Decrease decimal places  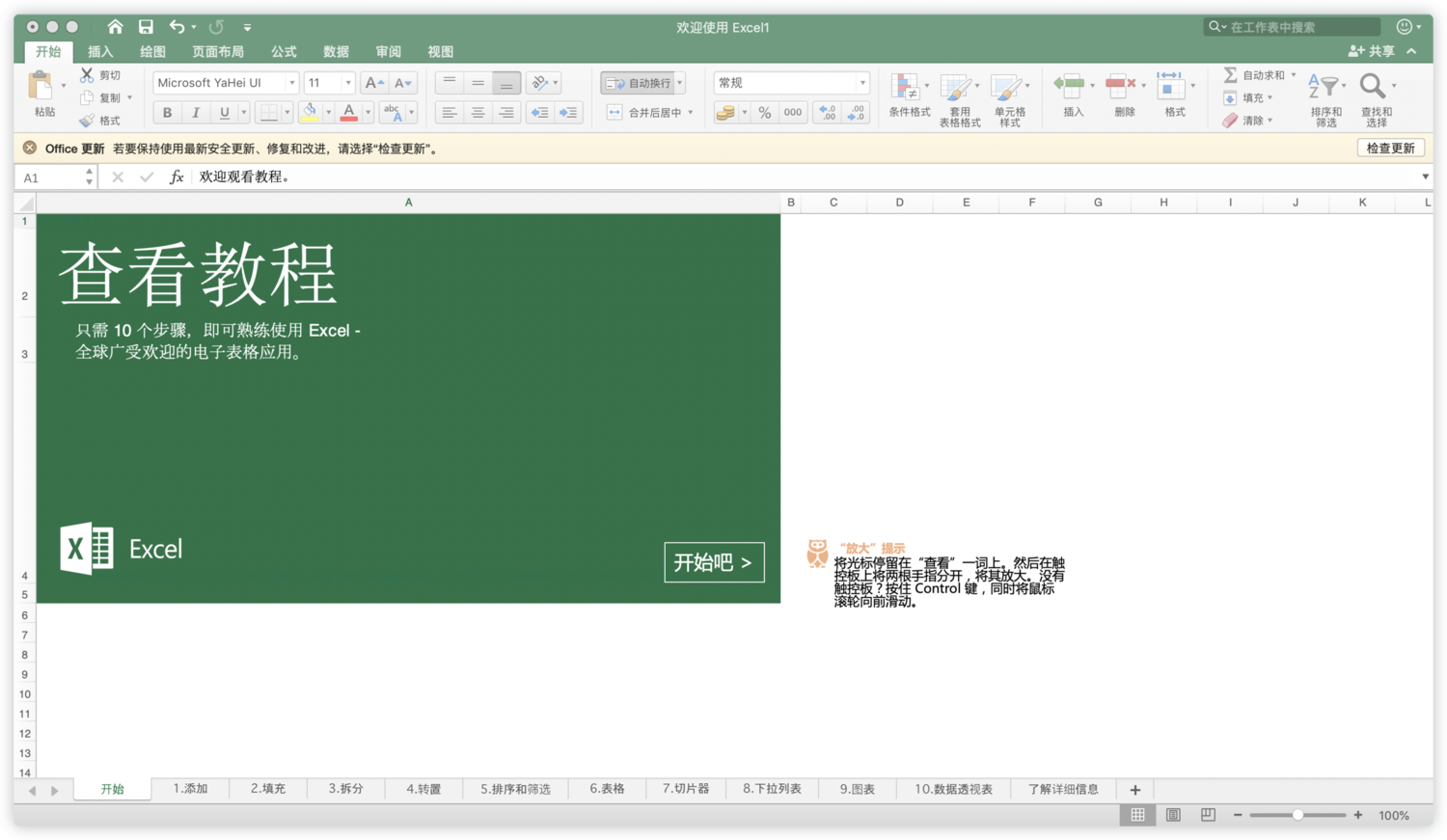[857, 113]
